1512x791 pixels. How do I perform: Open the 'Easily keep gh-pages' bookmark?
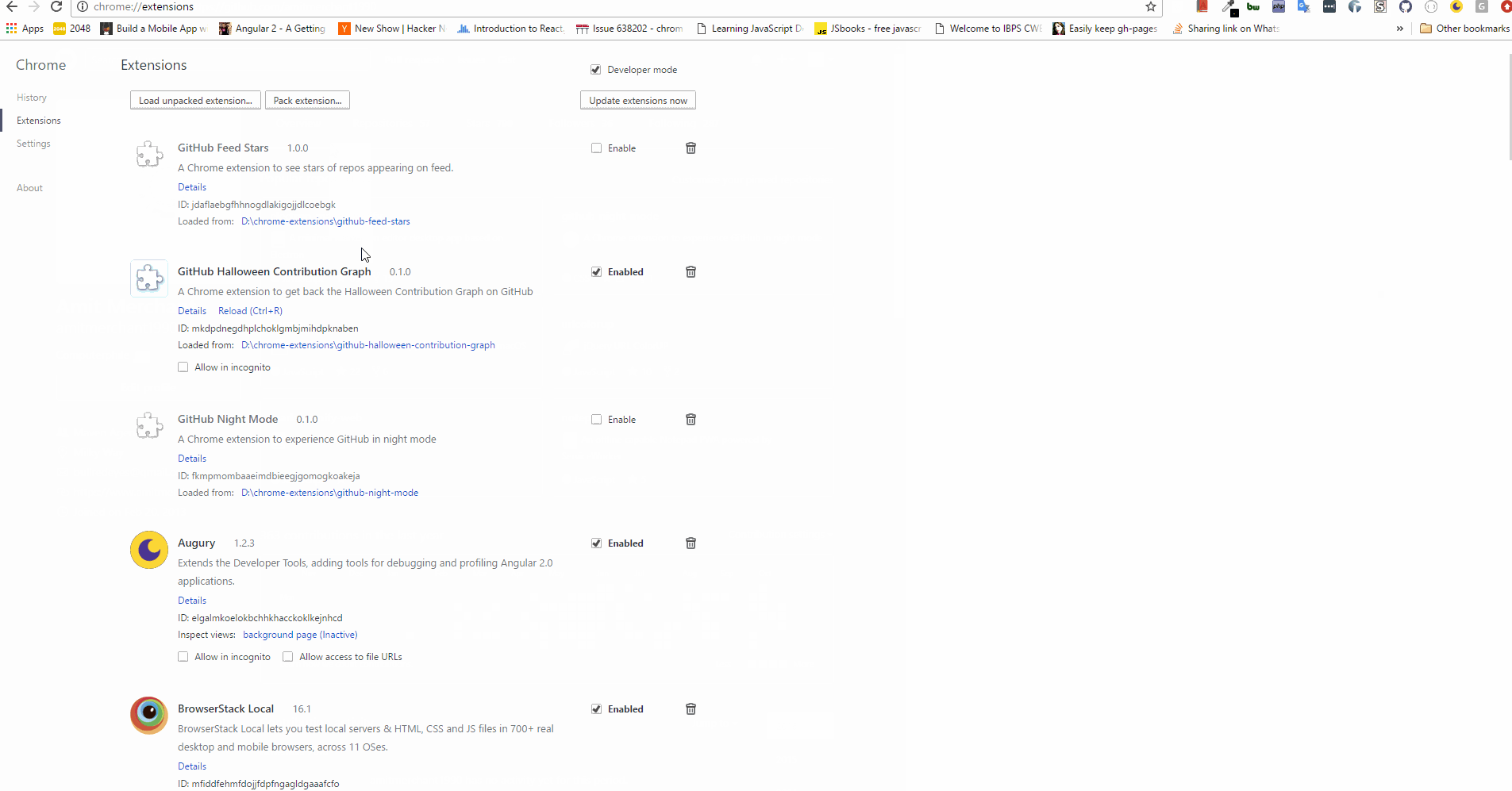[1105, 29]
